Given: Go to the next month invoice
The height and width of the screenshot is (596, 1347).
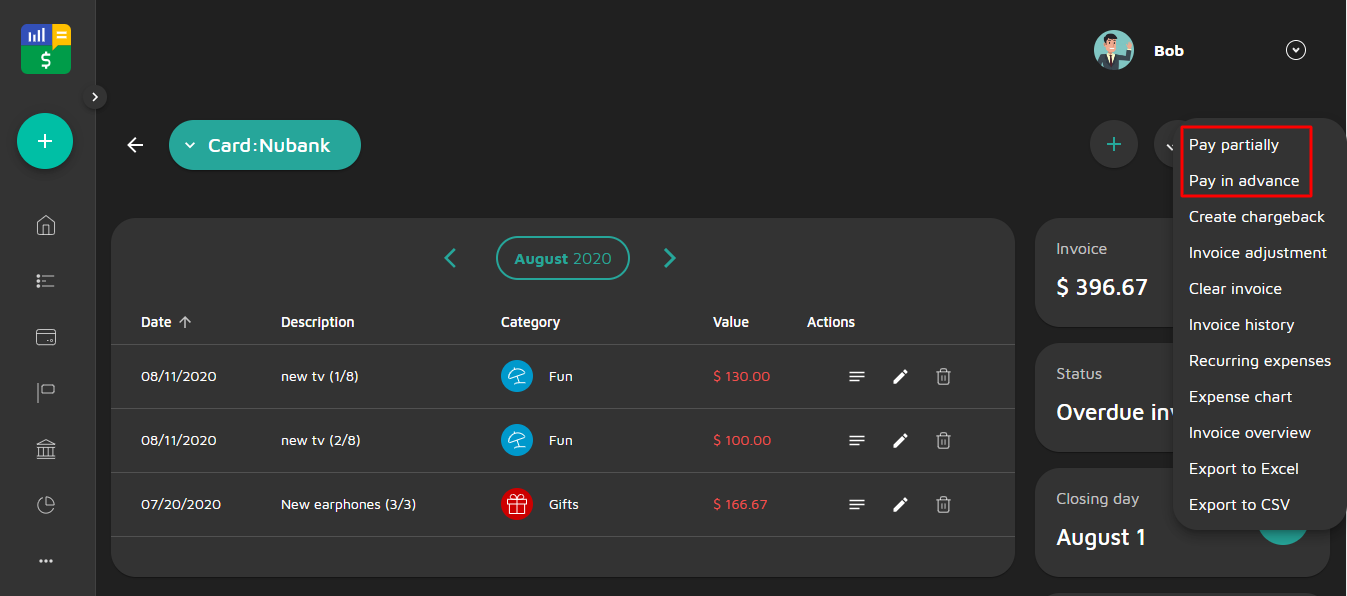Looking at the screenshot, I should 670,258.
